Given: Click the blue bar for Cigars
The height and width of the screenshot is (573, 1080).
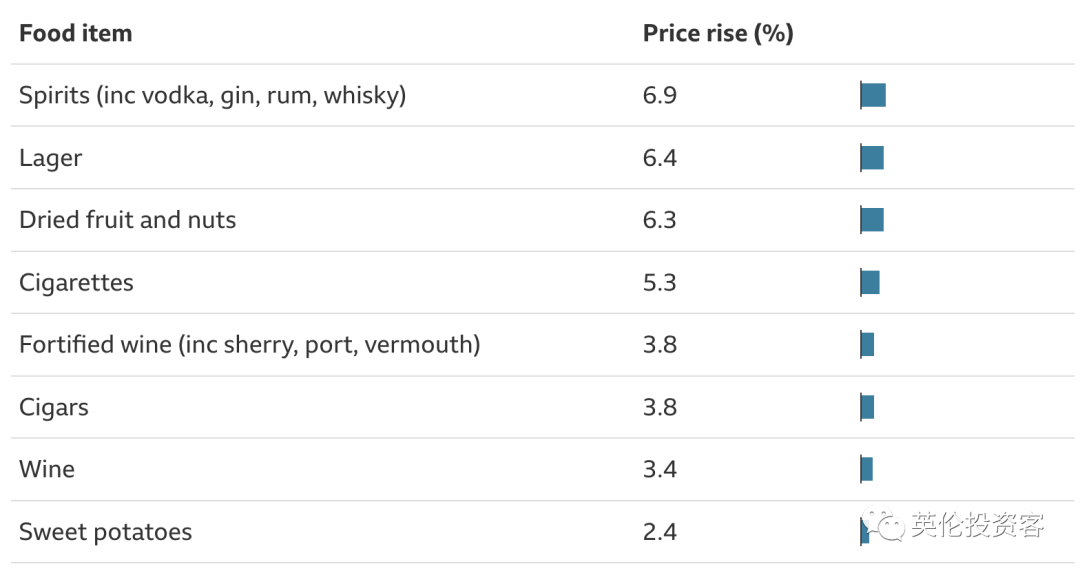Looking at the screenshot, I should [x=867, y=407].
